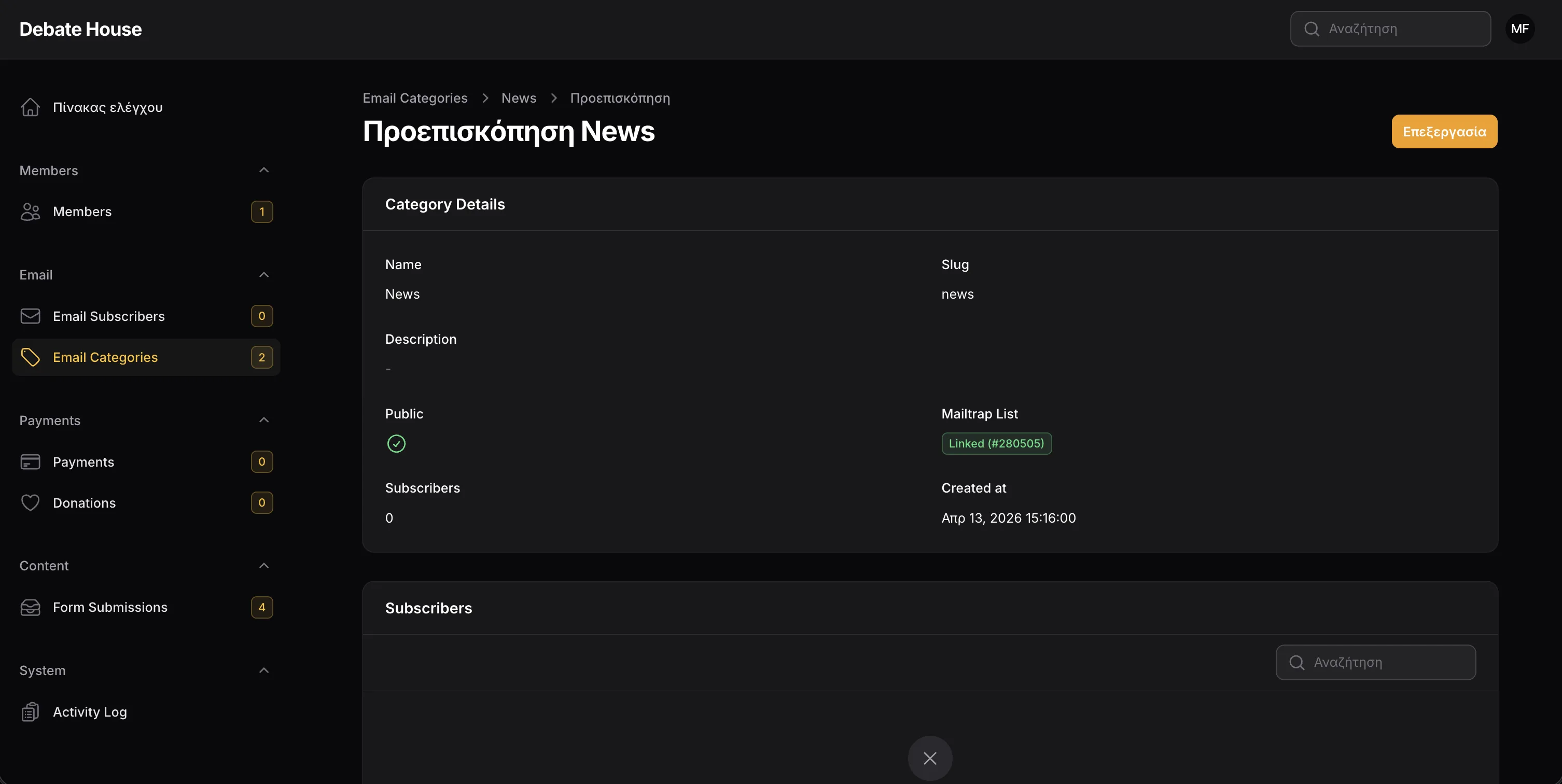
Task: Click the Donations heart icon
Action: pyautogui.click(x=30, y=502)
